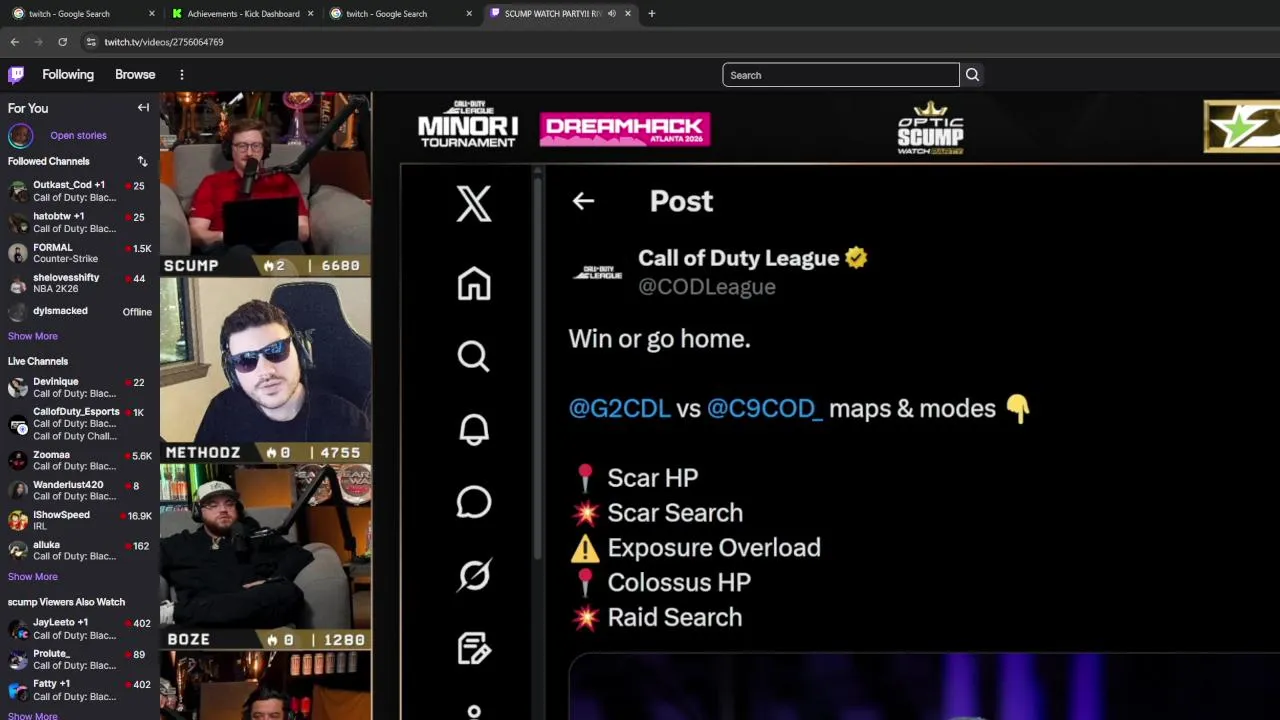Click the X lists icon above the bottom edge
Viewport: 1280px width, 720px height.
474,648
